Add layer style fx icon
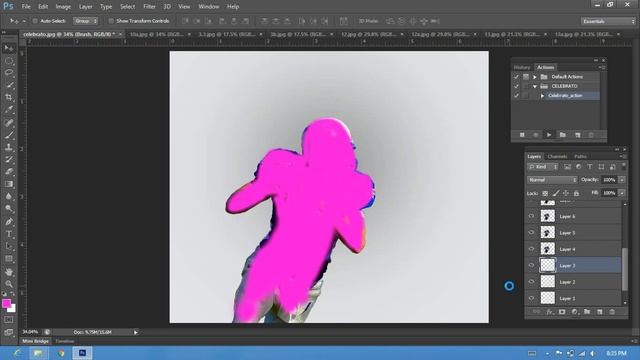 tap(549, 312)
